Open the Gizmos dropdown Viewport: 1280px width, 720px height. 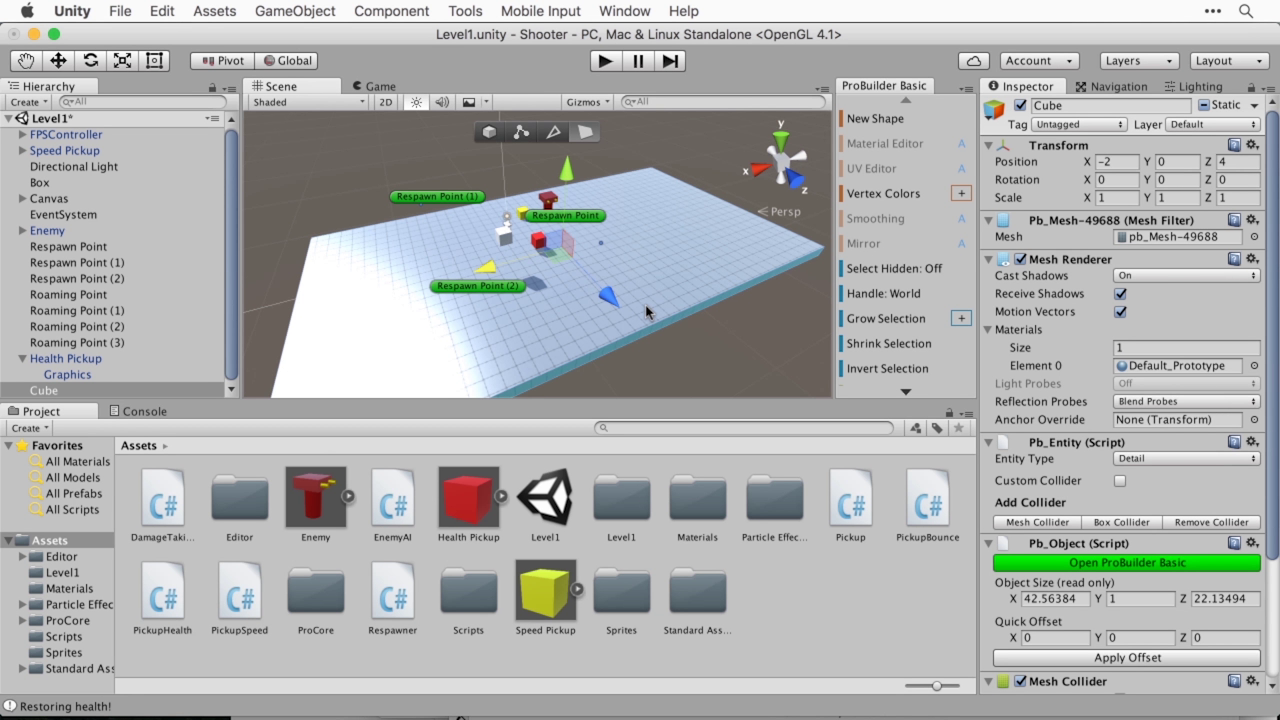click(588, 102)
